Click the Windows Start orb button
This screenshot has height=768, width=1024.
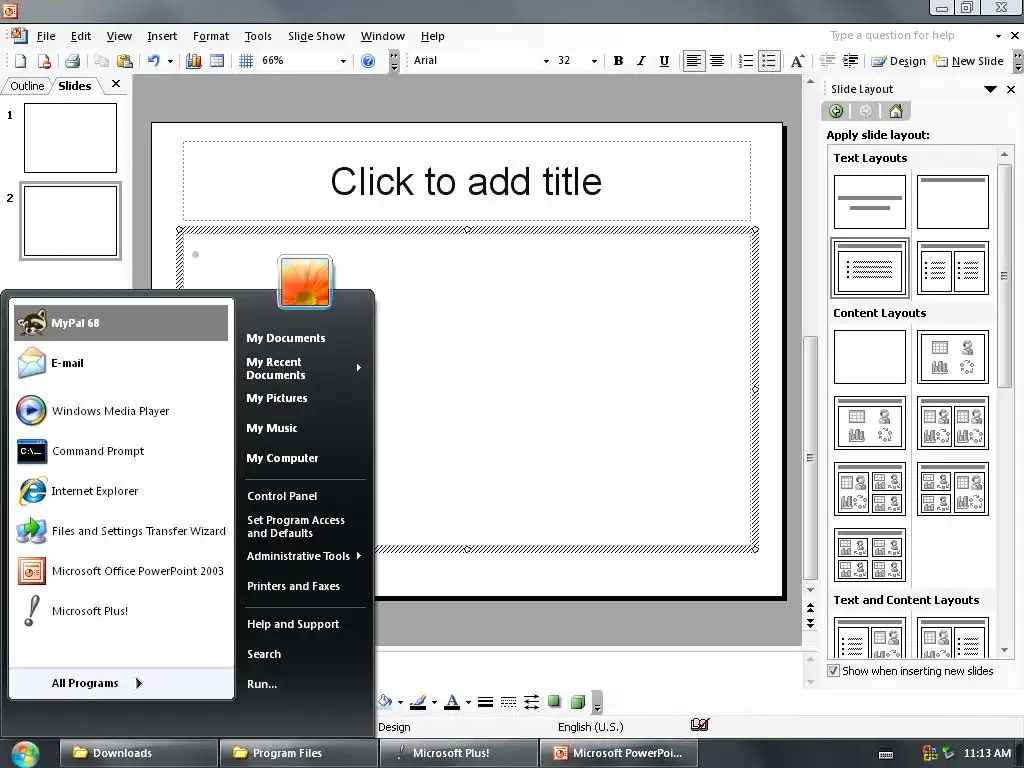25,754
